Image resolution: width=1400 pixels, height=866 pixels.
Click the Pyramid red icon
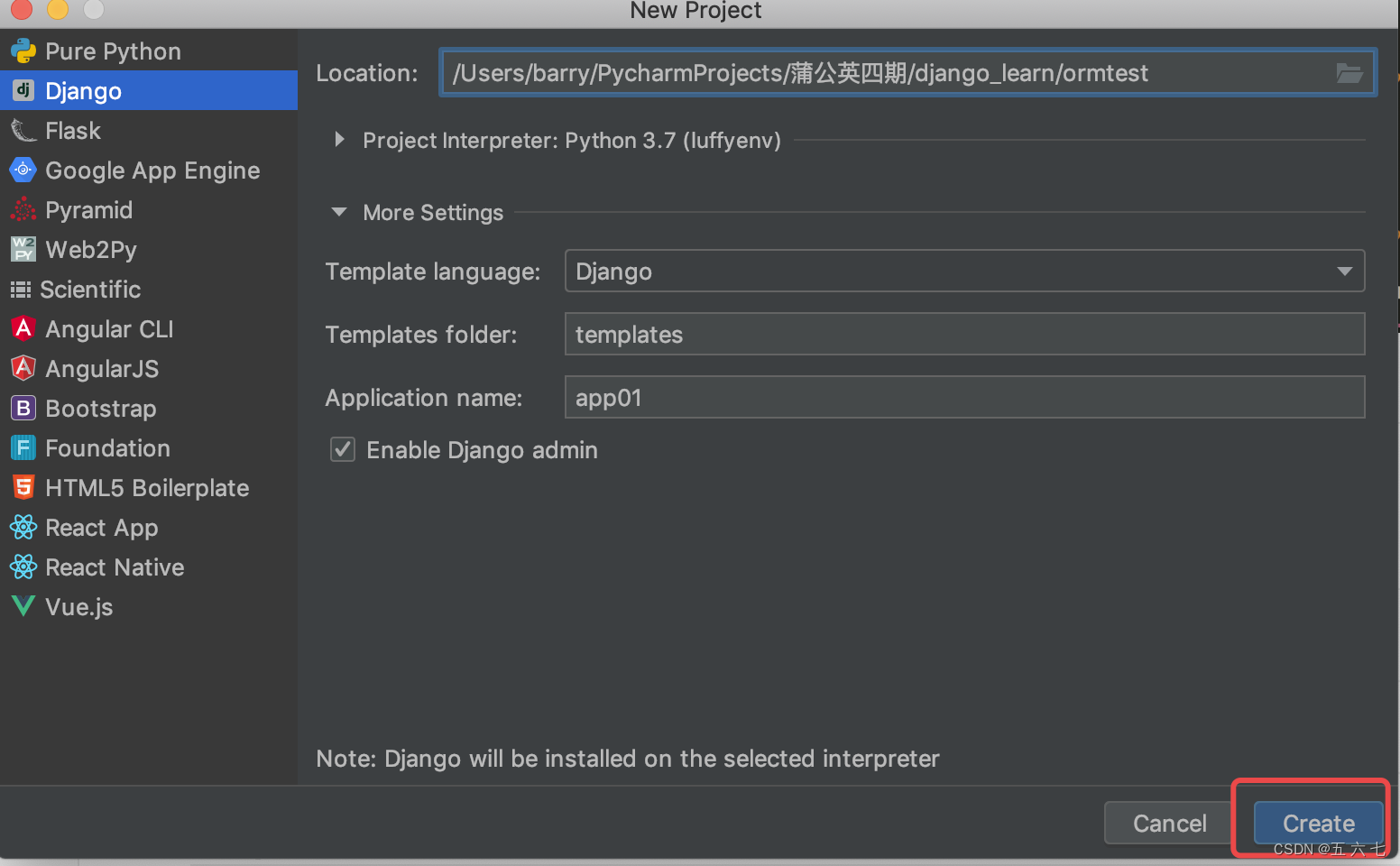click(23, 209)
